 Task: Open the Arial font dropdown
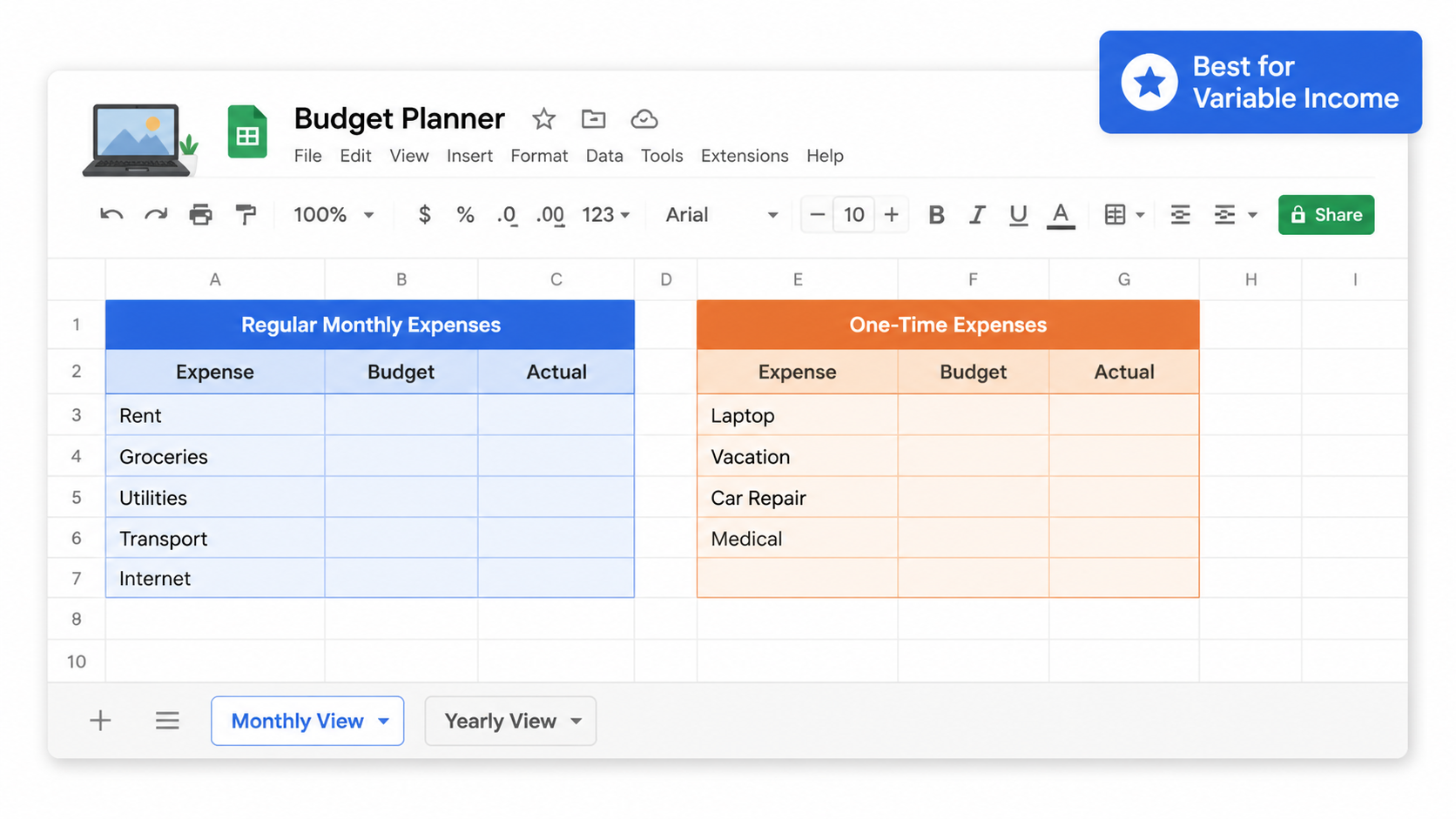click(721, 214)
